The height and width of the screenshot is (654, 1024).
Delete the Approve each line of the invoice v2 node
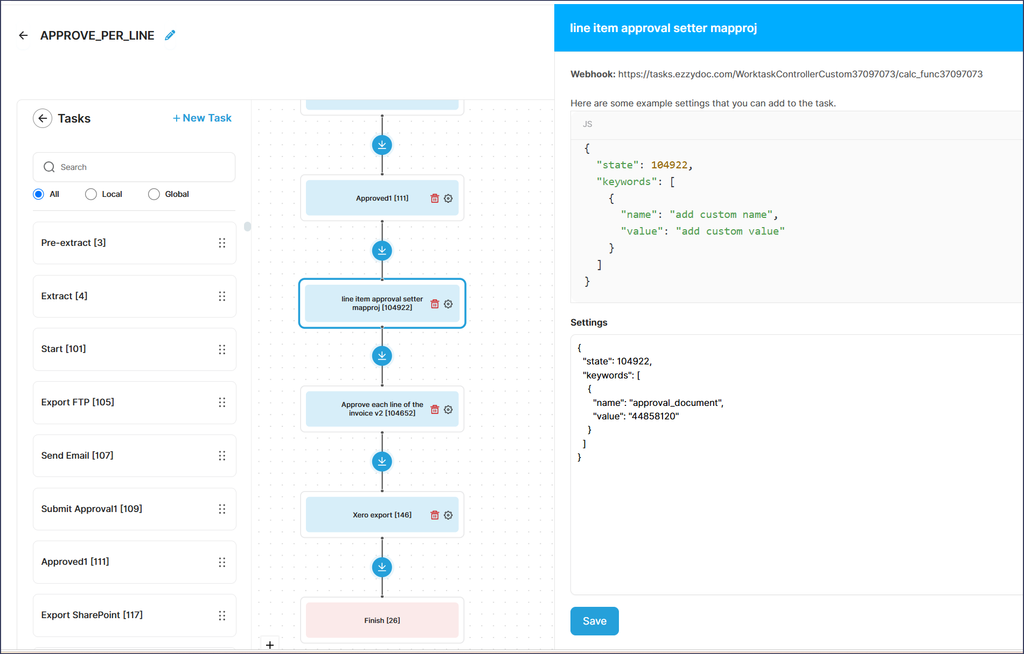pos(434,410)
